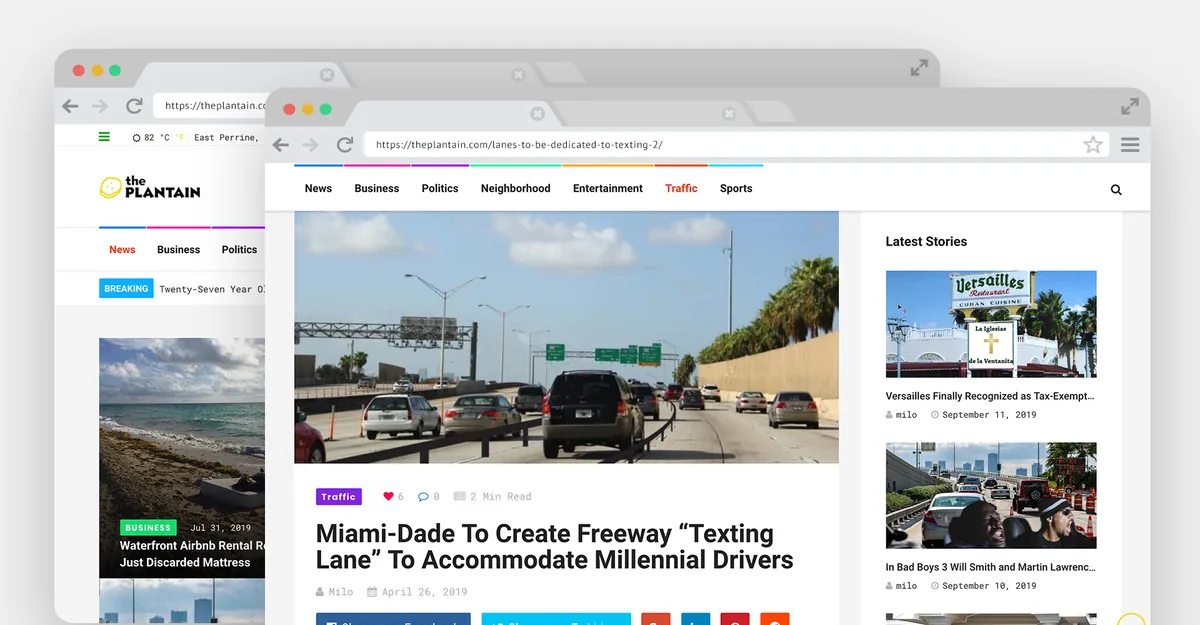This screenshot has width=1200, height=625.
Task: Open the Neighborhood menu item
Action: (x=515, y=188)
